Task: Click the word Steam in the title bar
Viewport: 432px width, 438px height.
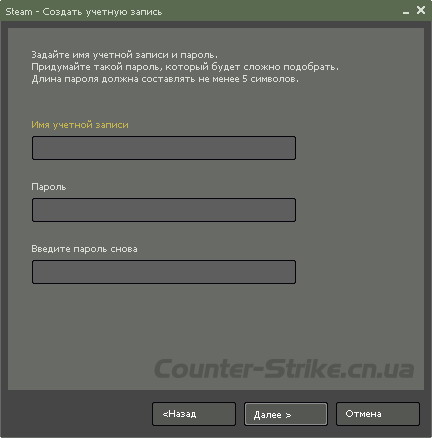Action: (19, 12)
